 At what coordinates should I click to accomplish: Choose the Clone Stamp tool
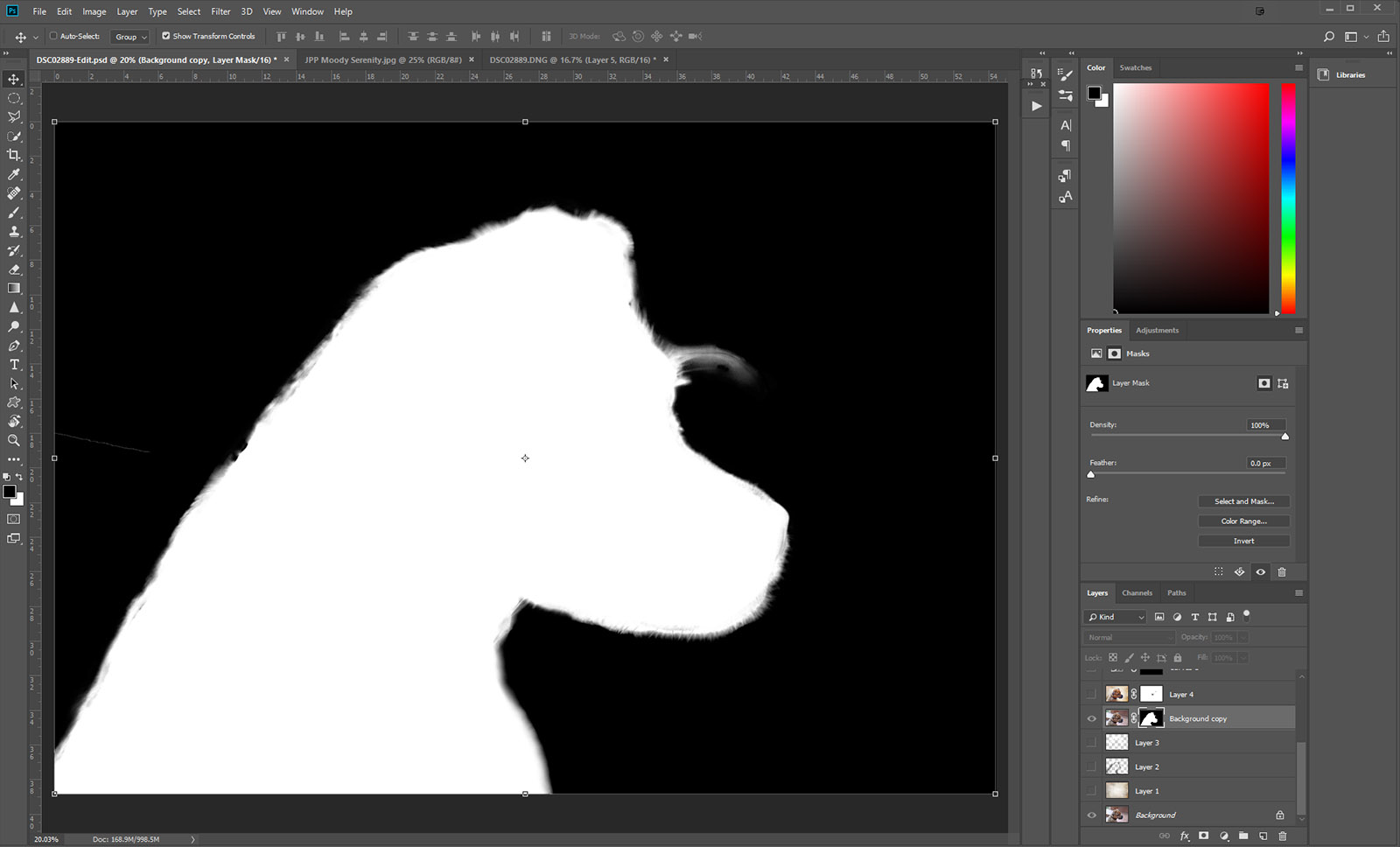pyautogui.click(x=14, y=232)
